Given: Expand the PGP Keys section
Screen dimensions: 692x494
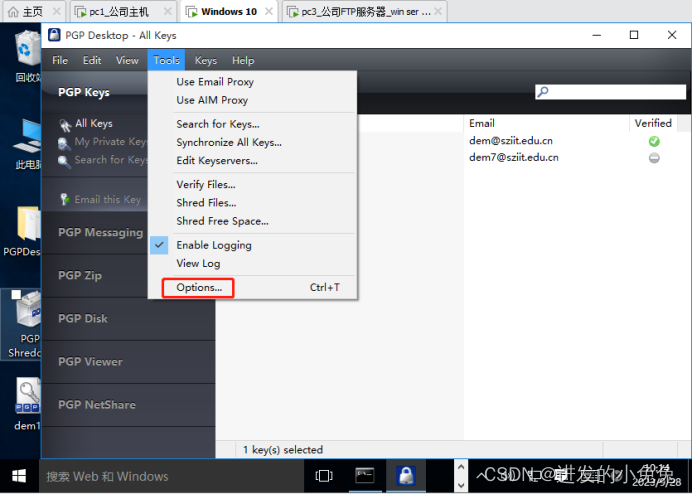Looking at the screenshot, I should click(84, 93).
